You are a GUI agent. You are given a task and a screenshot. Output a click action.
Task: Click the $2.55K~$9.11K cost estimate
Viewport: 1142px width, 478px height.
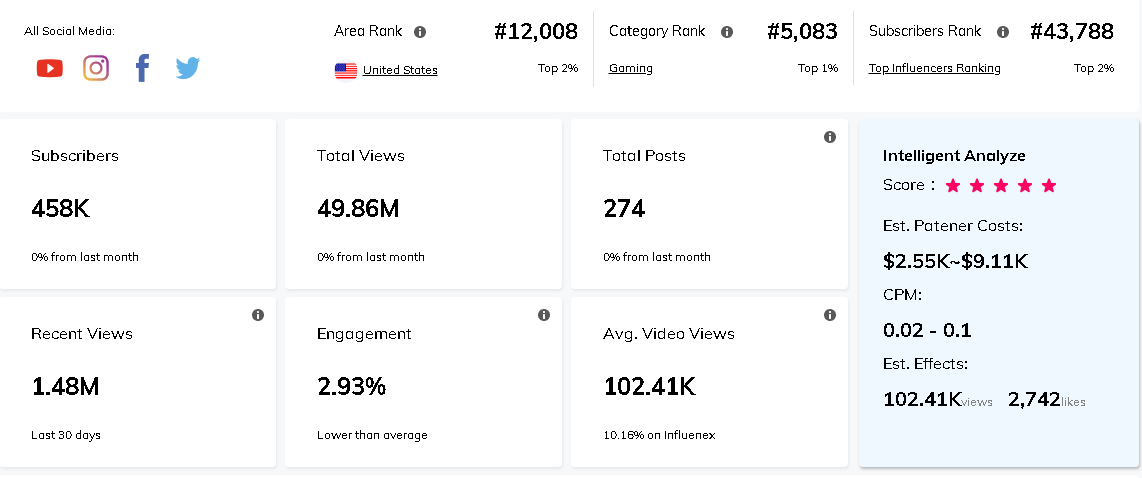point(955,262)
